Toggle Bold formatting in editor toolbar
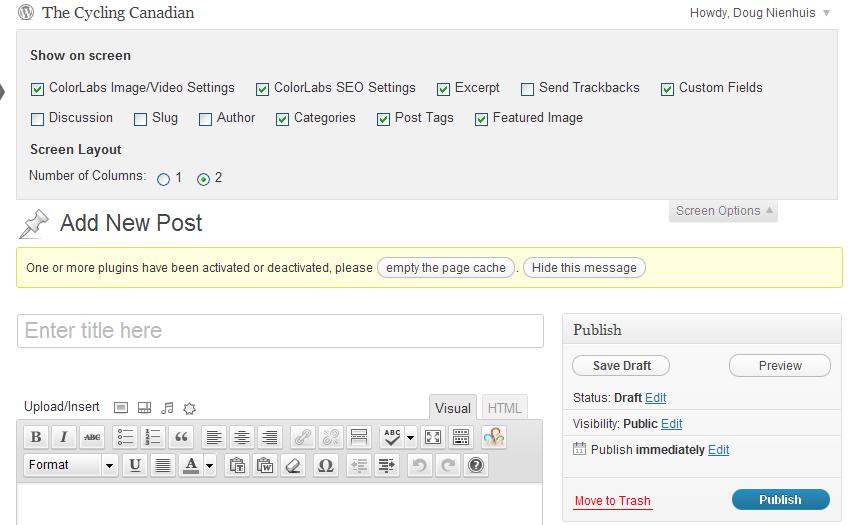The image size is (852, 525). [x=36, y=437]
